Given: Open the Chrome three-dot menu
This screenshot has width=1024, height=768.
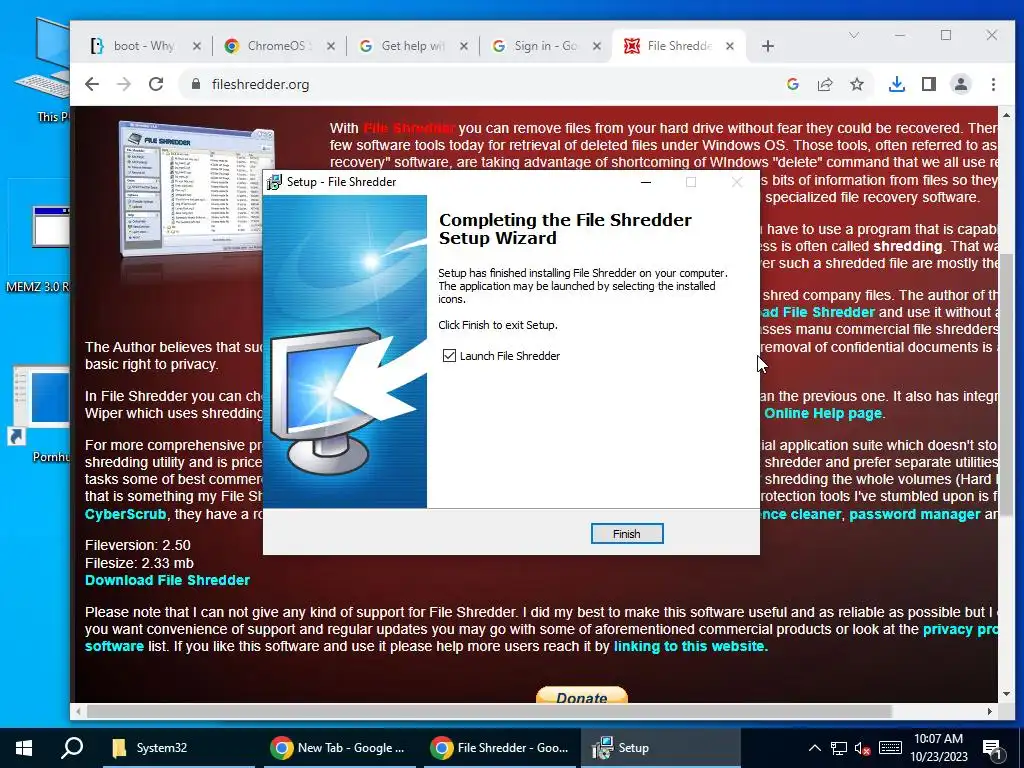Looking at the screenshot, I should point(993,84).
